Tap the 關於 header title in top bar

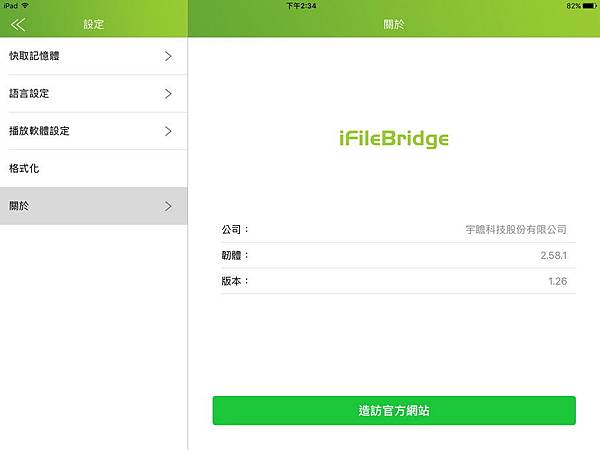(x=394, y=24)
